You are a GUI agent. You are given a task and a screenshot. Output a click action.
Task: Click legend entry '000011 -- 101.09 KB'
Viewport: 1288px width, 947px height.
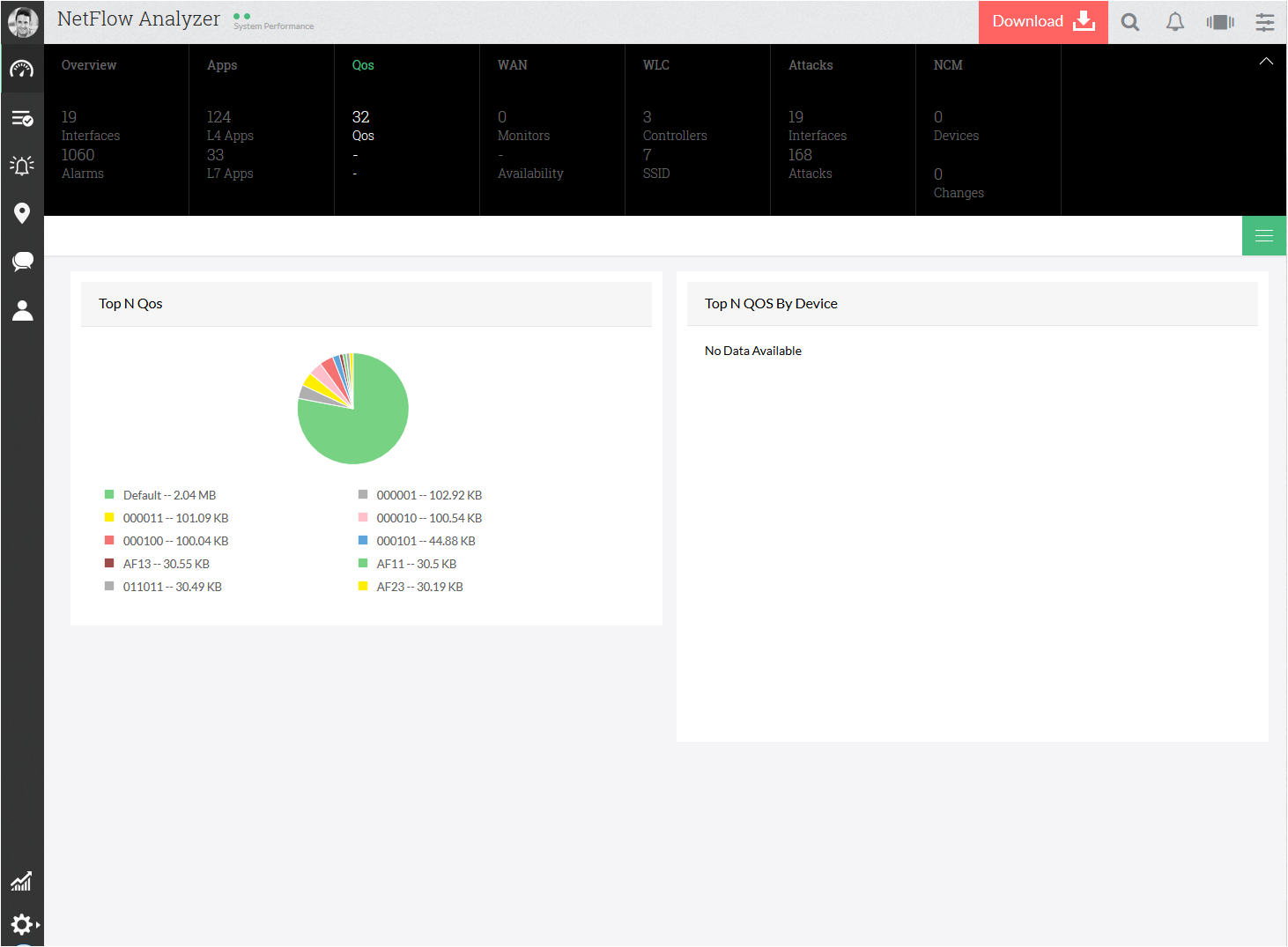175,518
